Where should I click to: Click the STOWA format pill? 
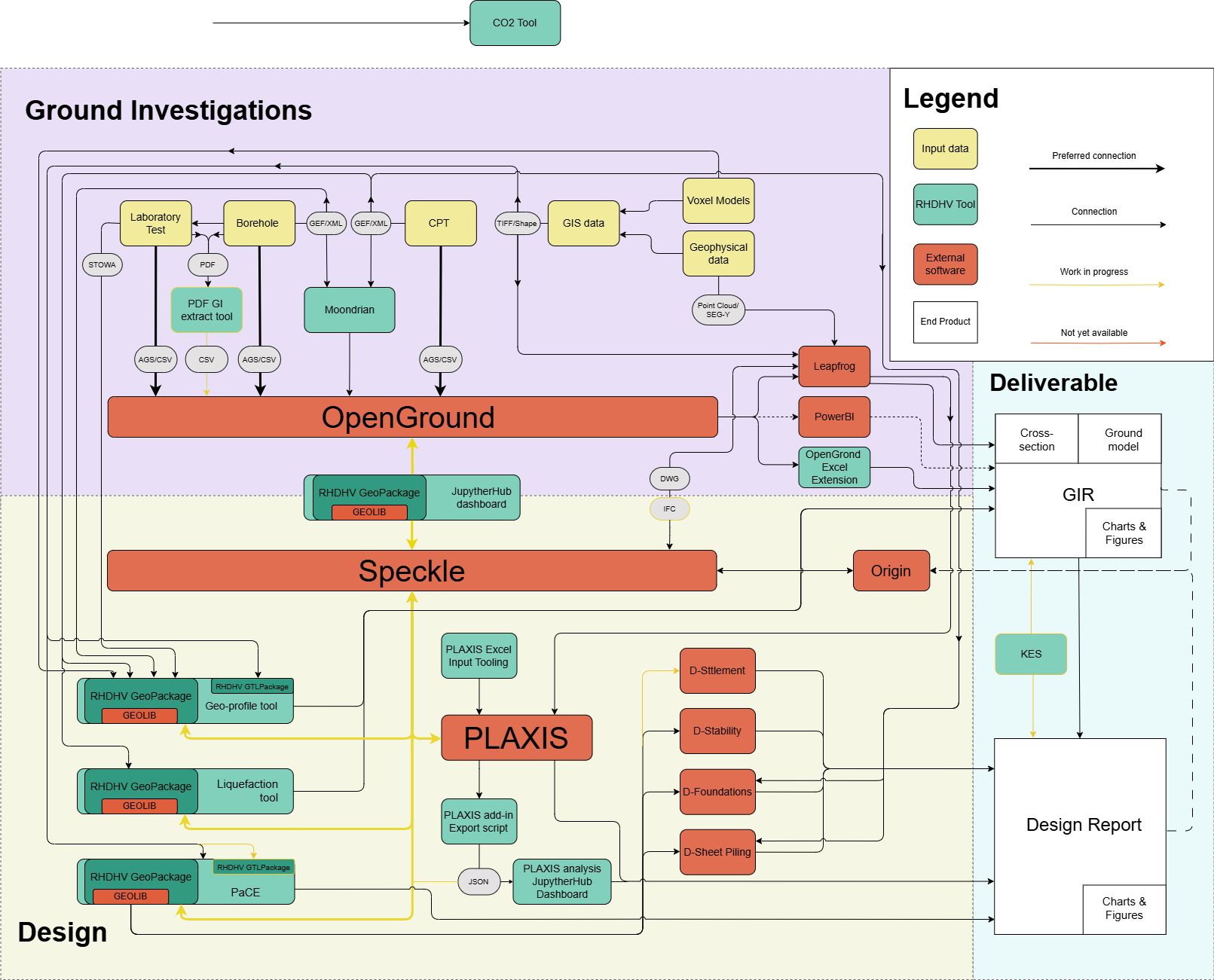pyautogui.click(x=102, y=264)
